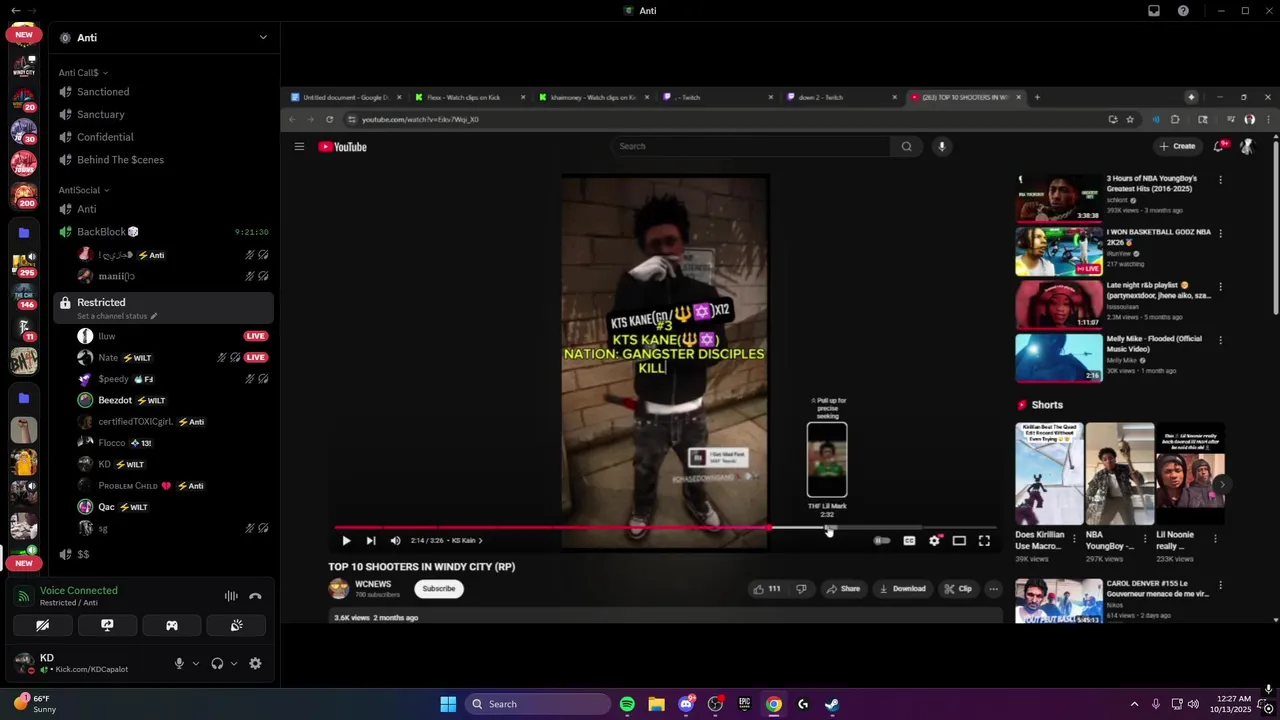Like the video with 111 likes
This screenshot has width=1280, height=720.
[x=766, y=588]
